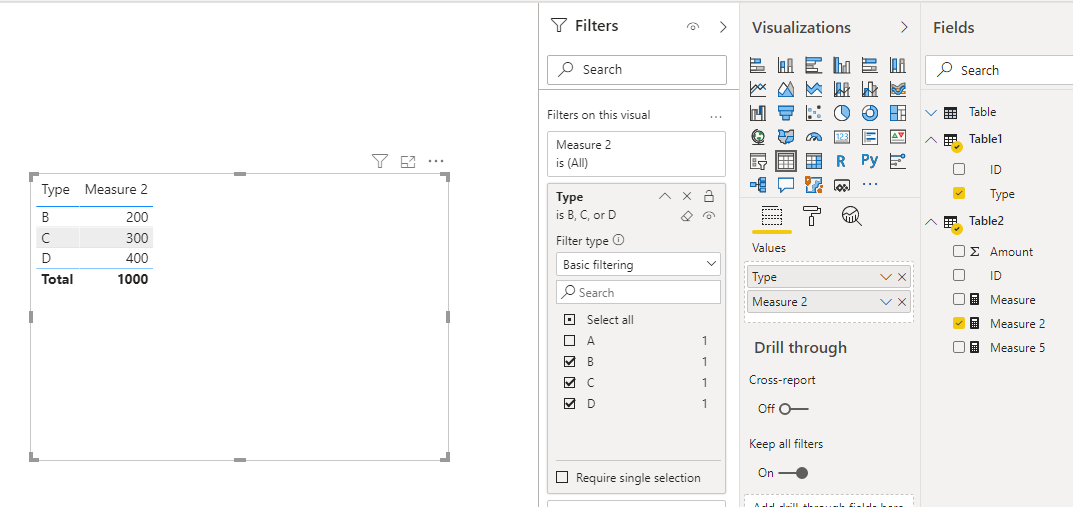Check filter value A
Image resolution: width=1073 pixels, height=507 pixels.
pyautogui.click(x=569, y=341)
